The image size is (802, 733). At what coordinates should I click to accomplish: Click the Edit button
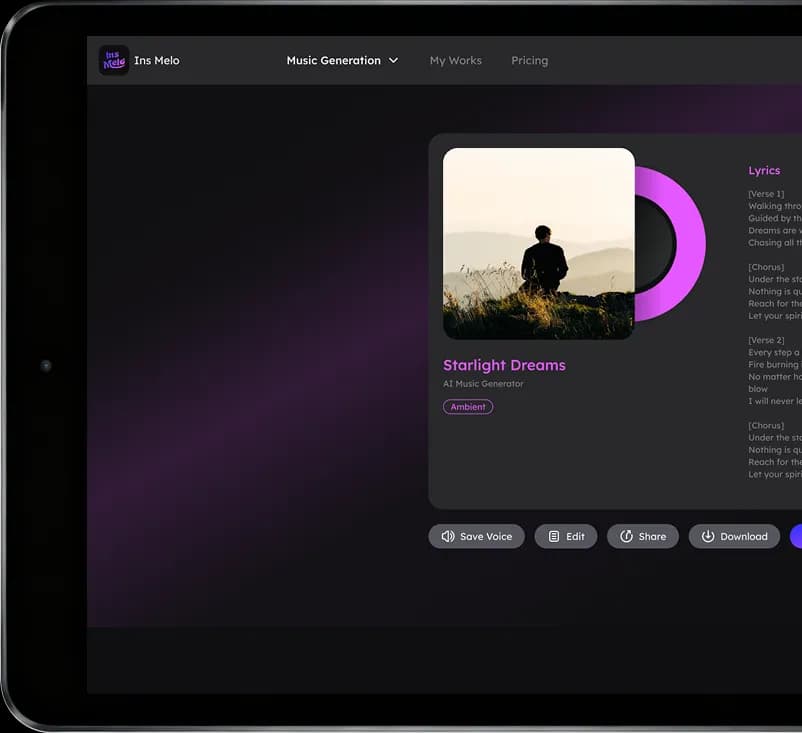click(566, 536)
